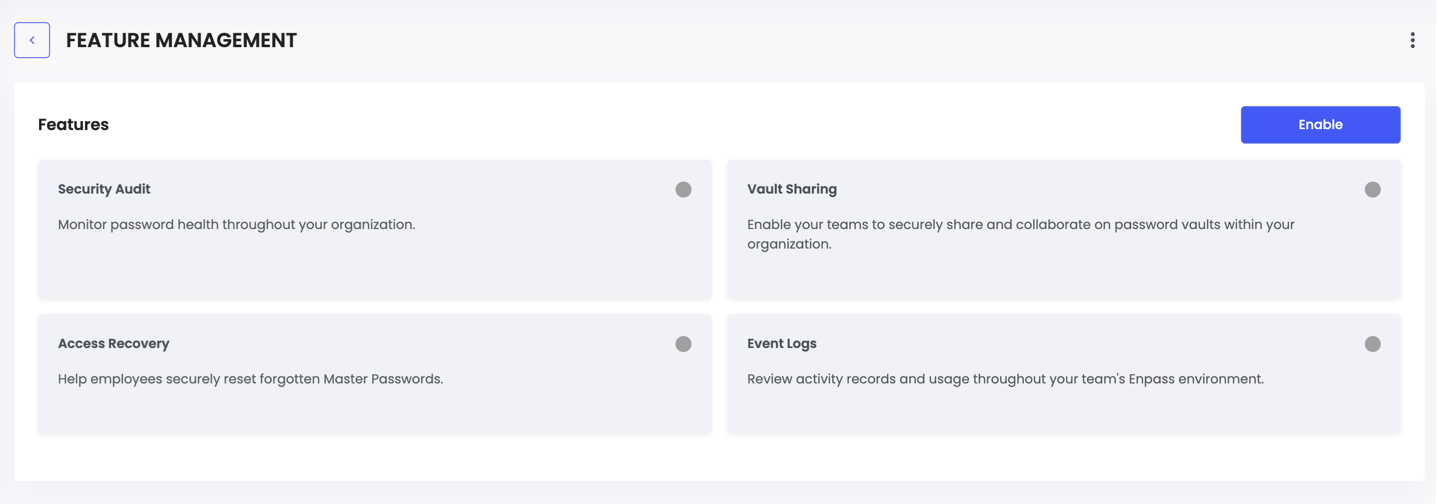Select the Security Audit radio circle

[683, 189]
